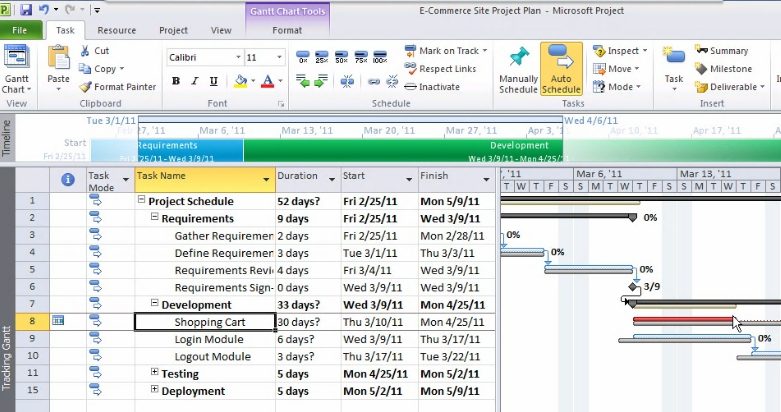Image resolution: width=781 pixels, height=412 pixels.
Task: Open the File tab
Action: [x=19, y=30]
